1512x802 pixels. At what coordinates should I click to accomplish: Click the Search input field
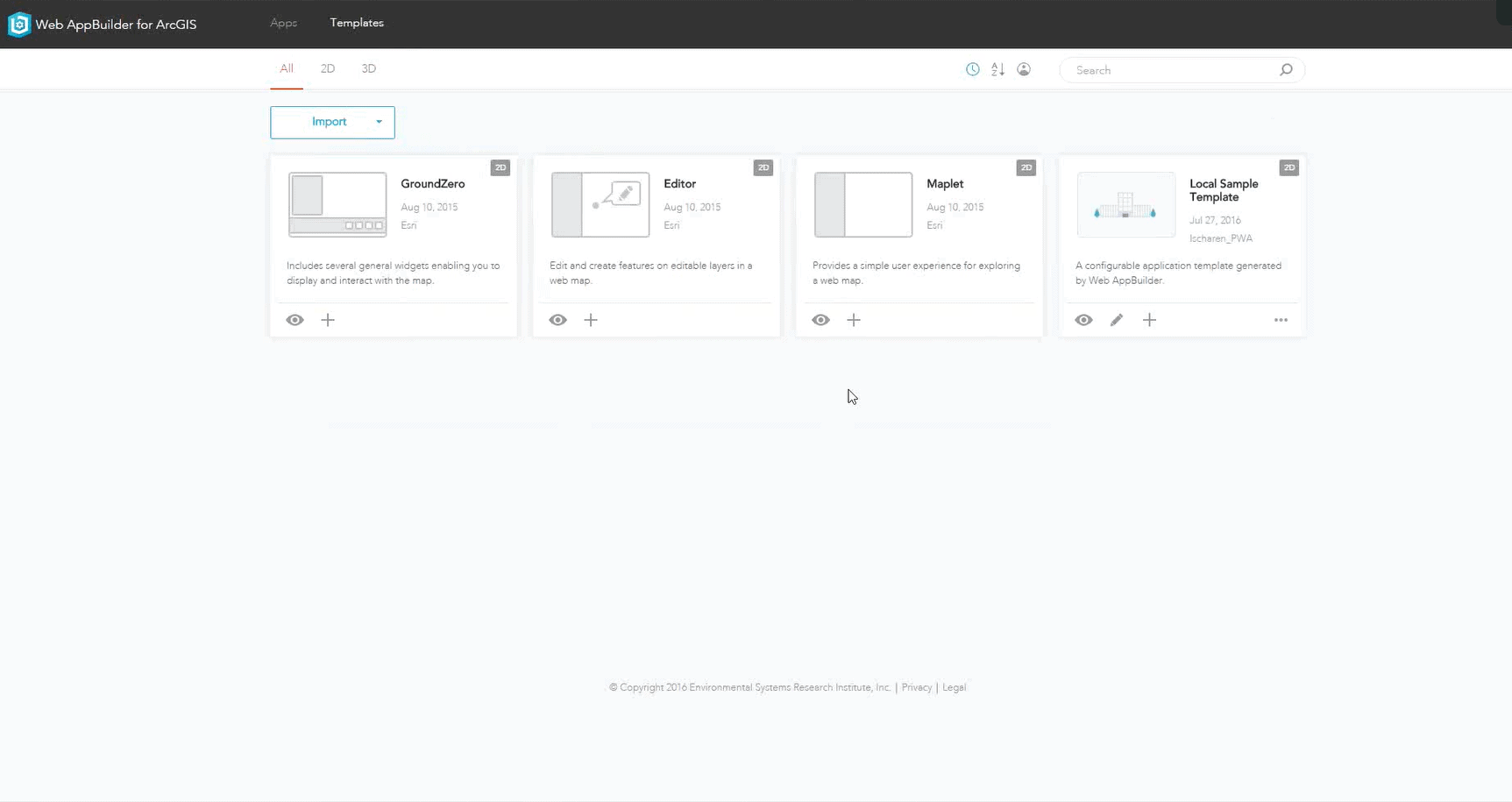1170,70
